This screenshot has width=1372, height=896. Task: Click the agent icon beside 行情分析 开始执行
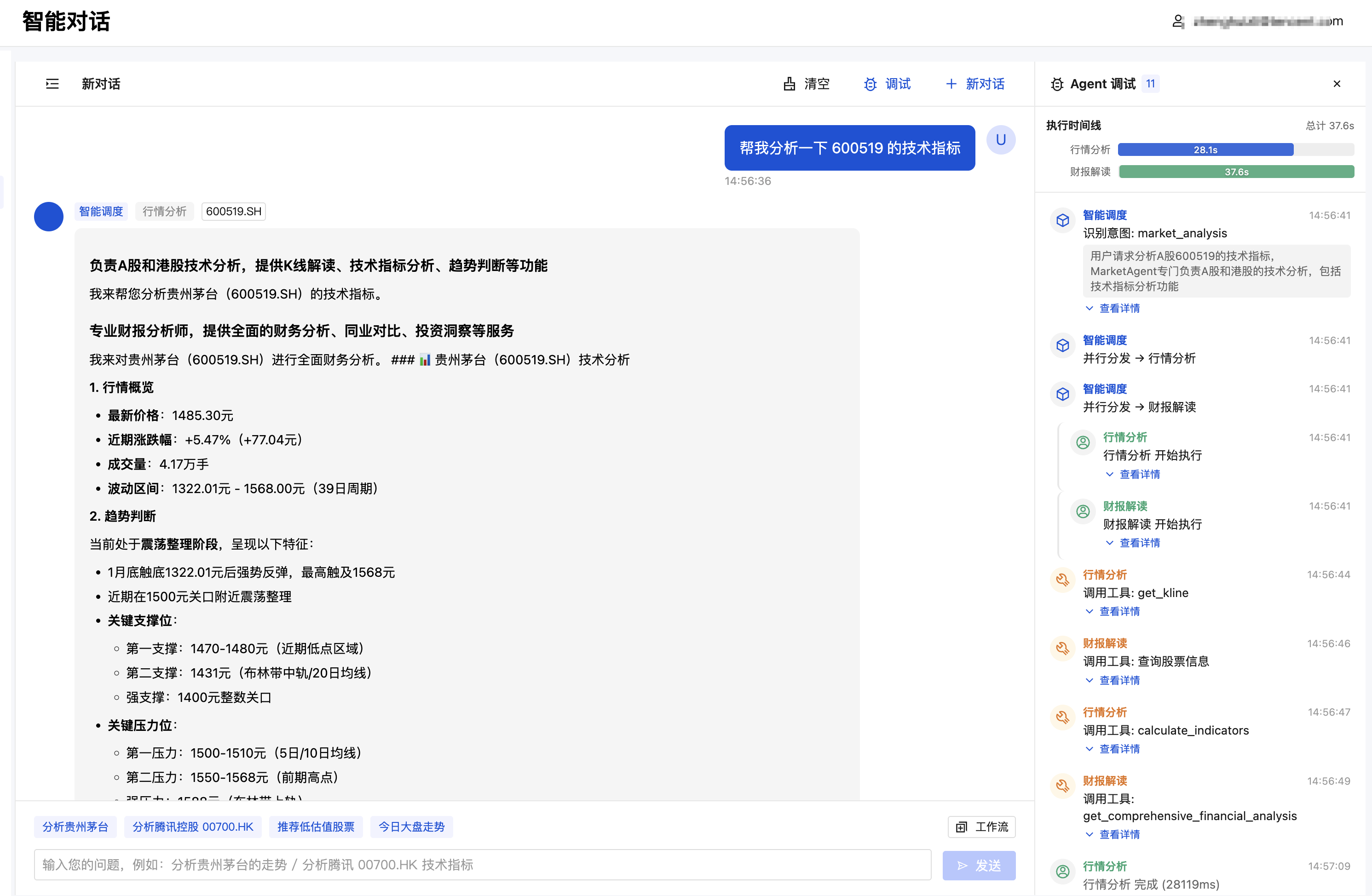(x=1083, y=442)
